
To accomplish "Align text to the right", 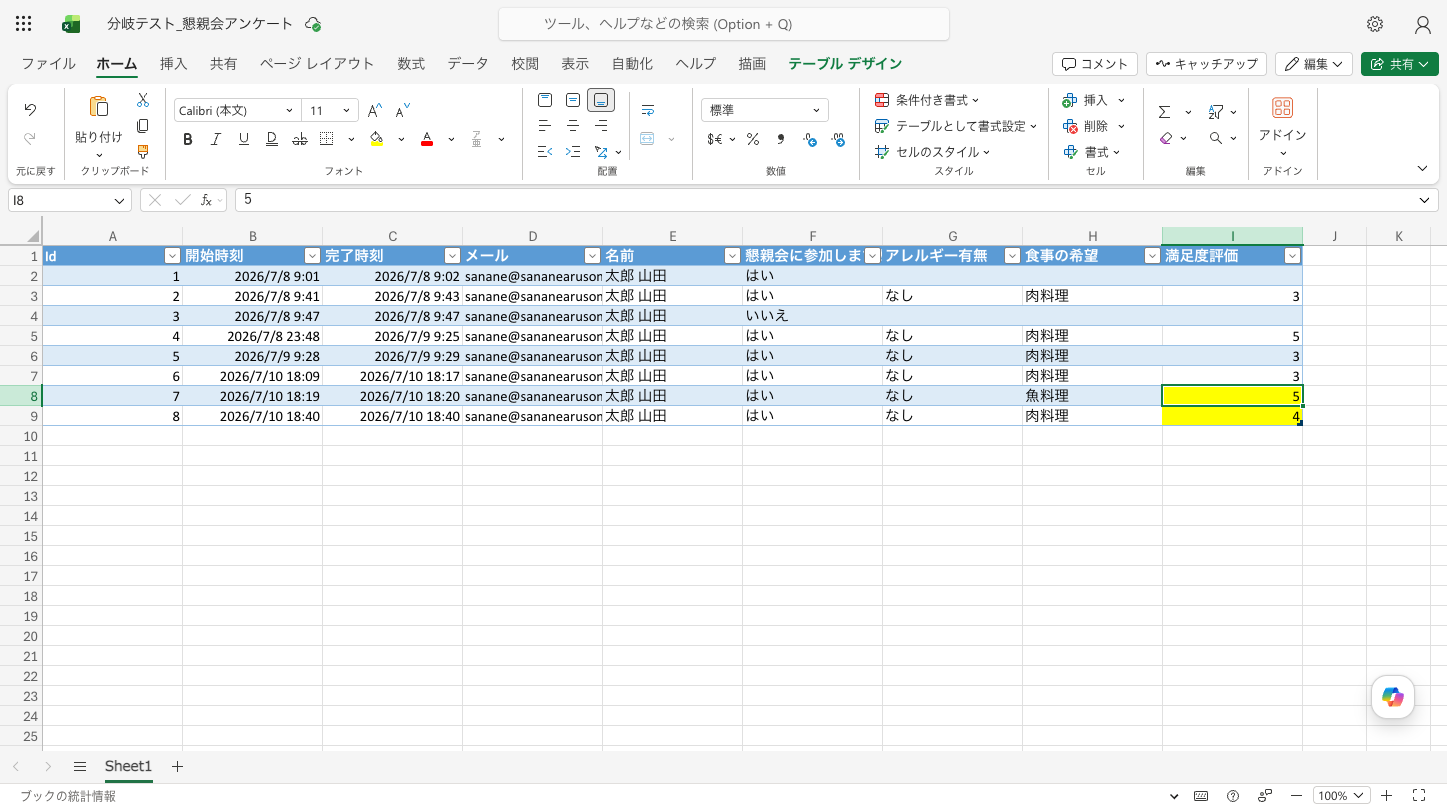I will click(x=601, y=126).
